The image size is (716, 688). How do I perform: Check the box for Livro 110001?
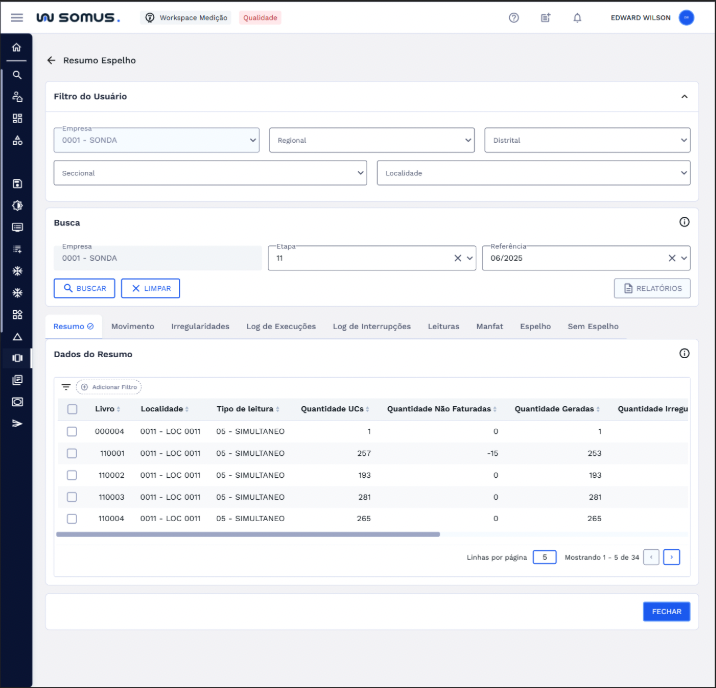click(x=72, y=453)
